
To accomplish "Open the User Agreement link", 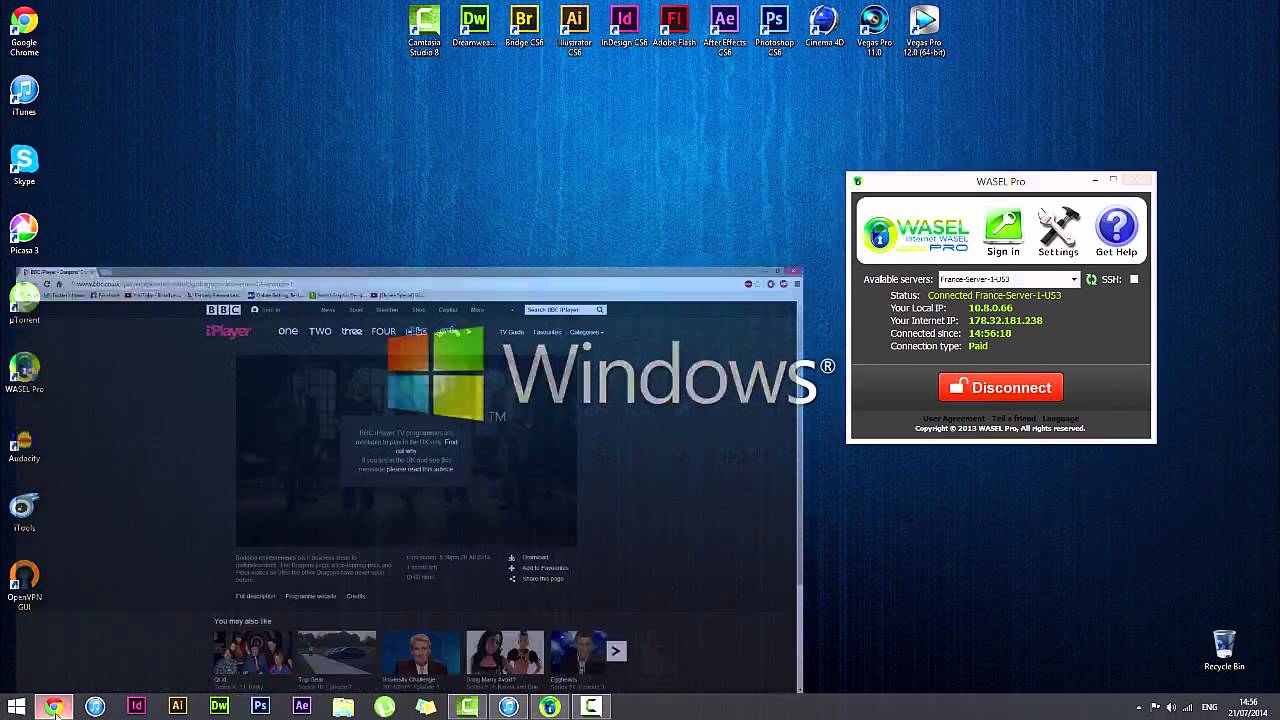I will pyautogui.click(x=953, y=418).
